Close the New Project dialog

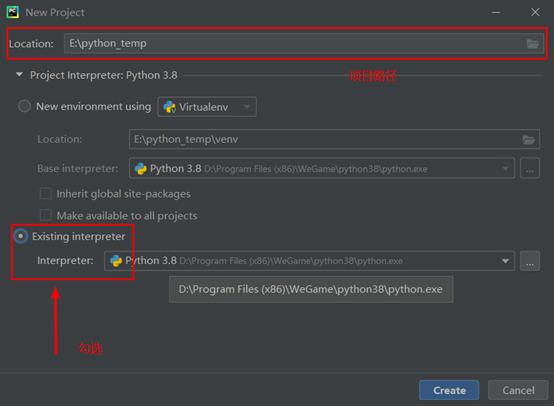tap(535, 12)
